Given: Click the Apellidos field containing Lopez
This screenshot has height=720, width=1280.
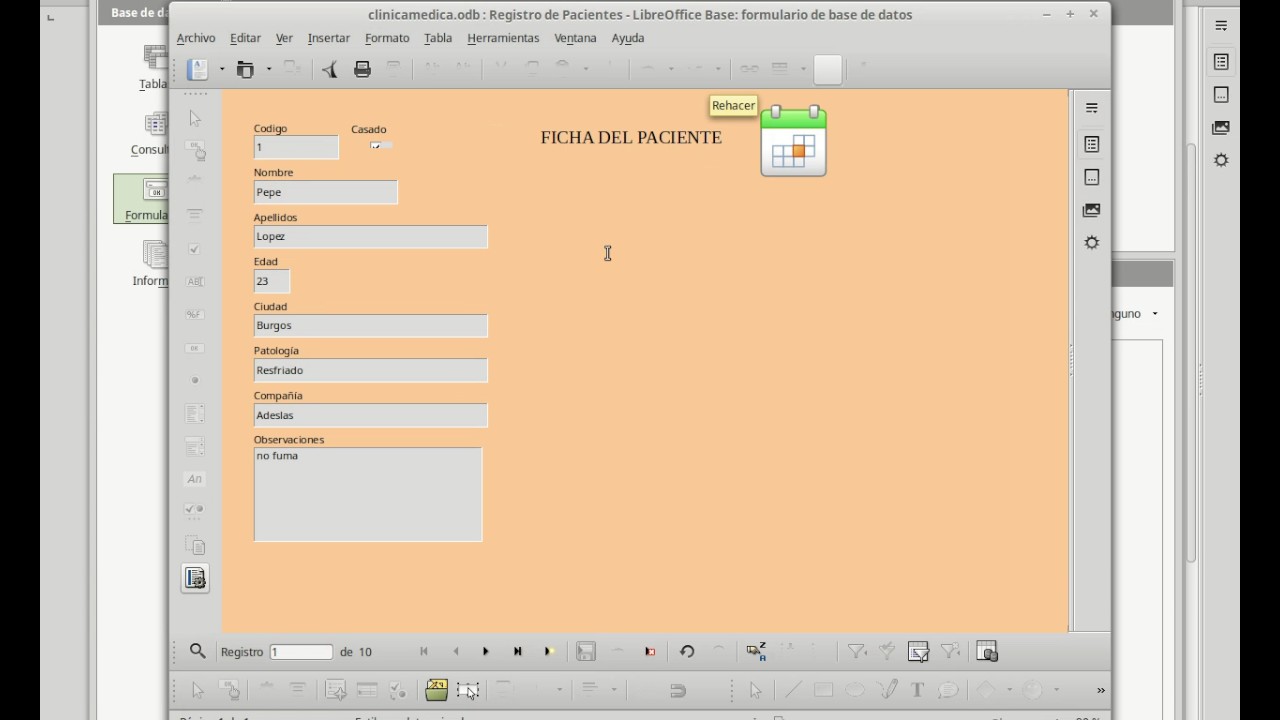Looking at the screenshot, I should [x=371, y=236].
